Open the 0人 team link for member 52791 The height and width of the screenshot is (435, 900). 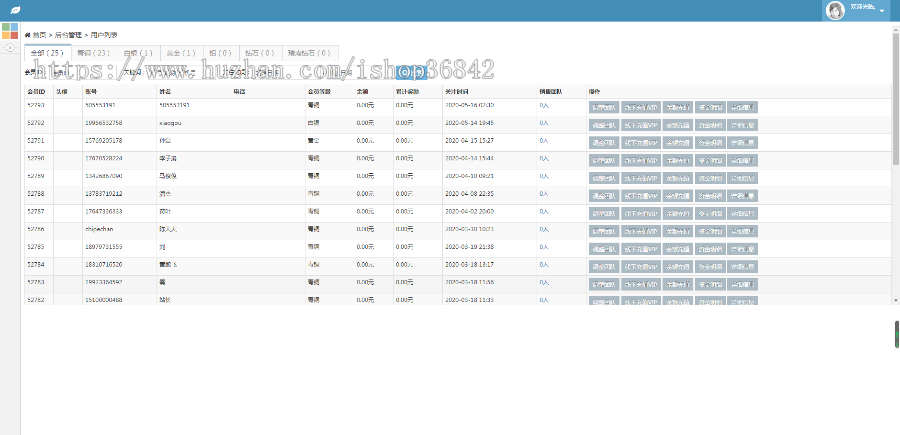tap(543, 141)
